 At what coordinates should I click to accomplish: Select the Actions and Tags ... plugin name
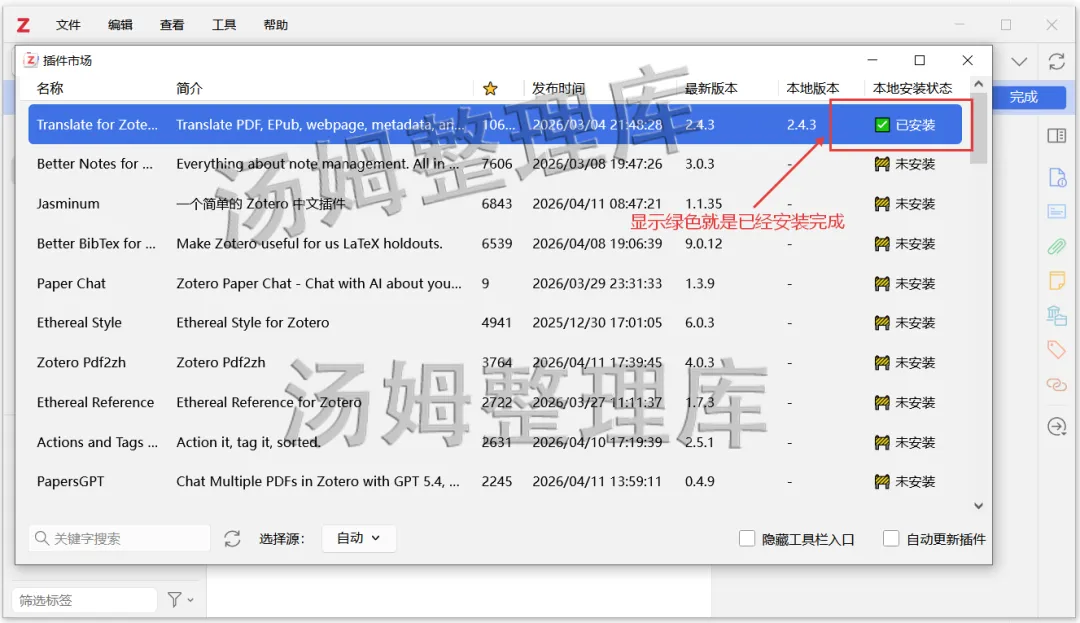point(97,443)
